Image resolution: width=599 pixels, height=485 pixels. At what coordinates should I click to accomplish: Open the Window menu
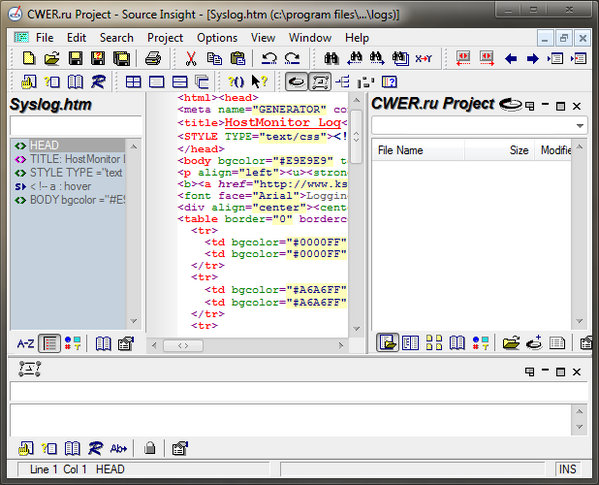[x=310, y=38]
